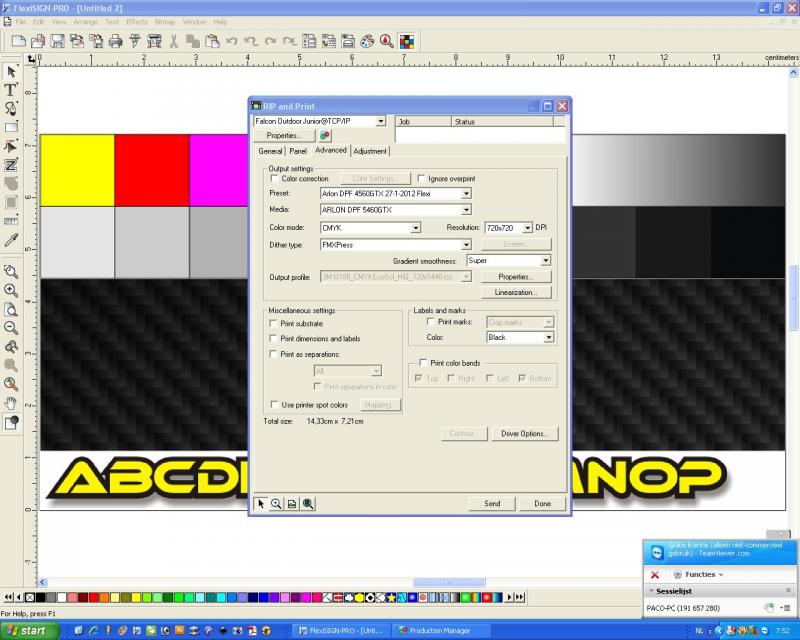This screenshot has height=640, width=800.
Task: Open the Media dropdown
Action: point(466,210)
